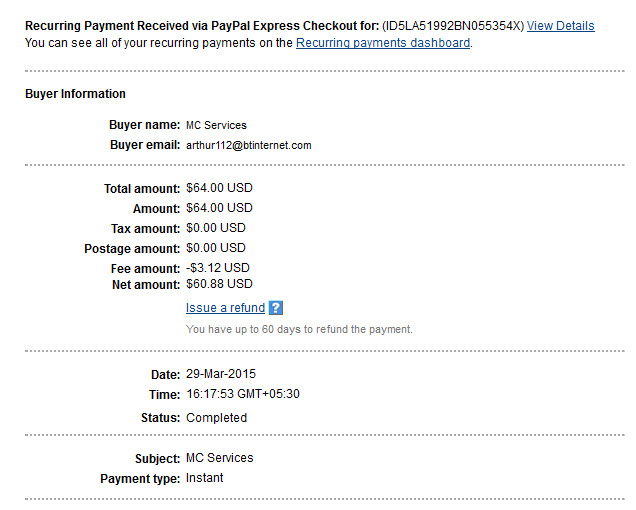Click the buyer name MC Services value

click(216, 125)
